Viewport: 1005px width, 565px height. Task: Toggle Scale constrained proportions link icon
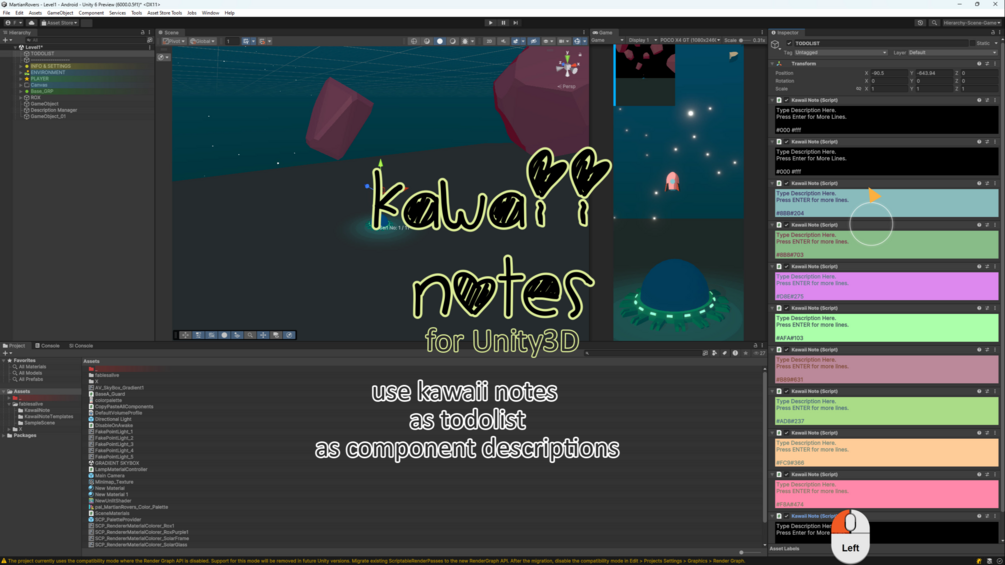[x=859, y=89]
